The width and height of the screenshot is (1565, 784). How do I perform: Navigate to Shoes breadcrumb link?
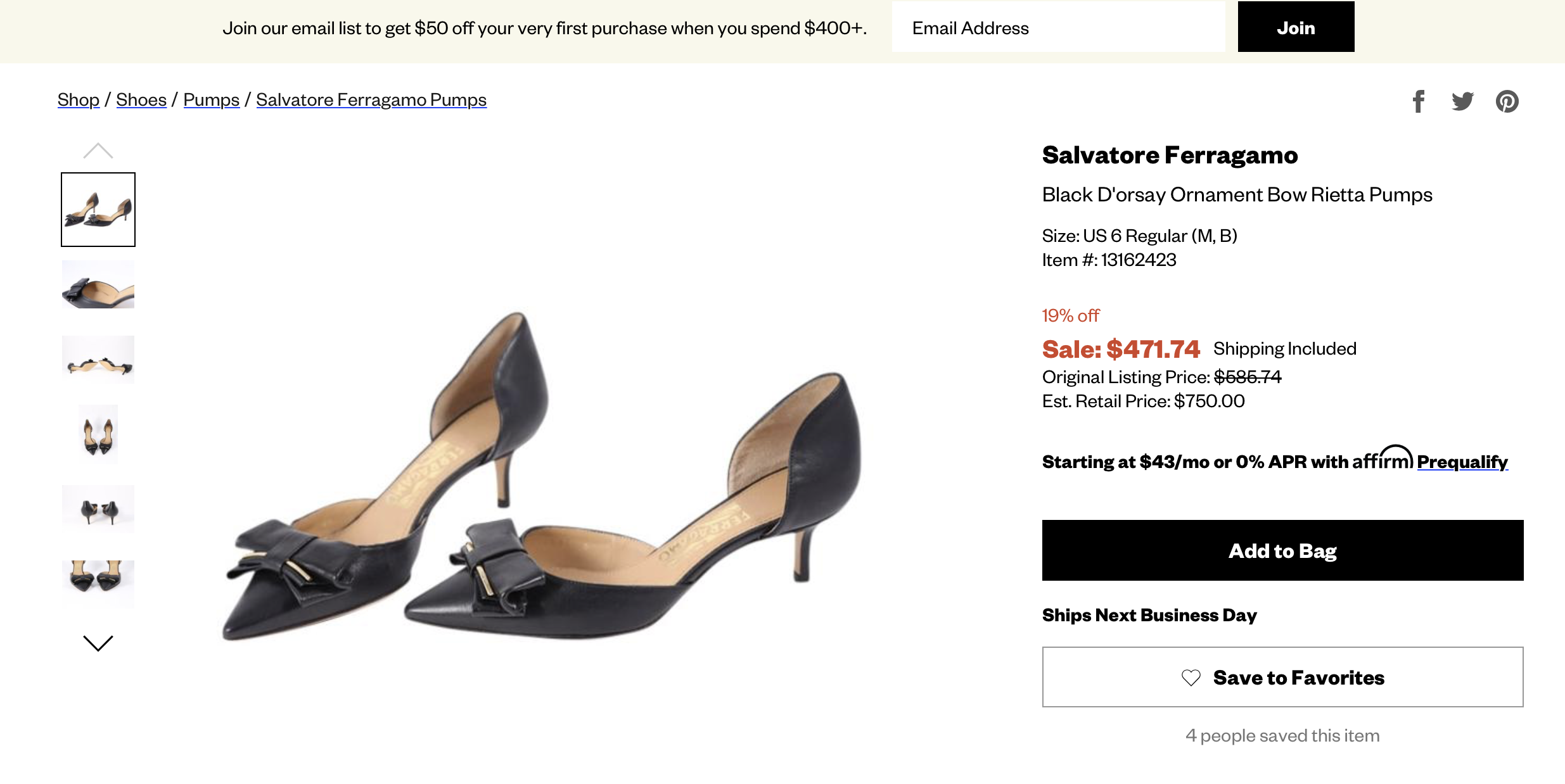tap(141, 100)
